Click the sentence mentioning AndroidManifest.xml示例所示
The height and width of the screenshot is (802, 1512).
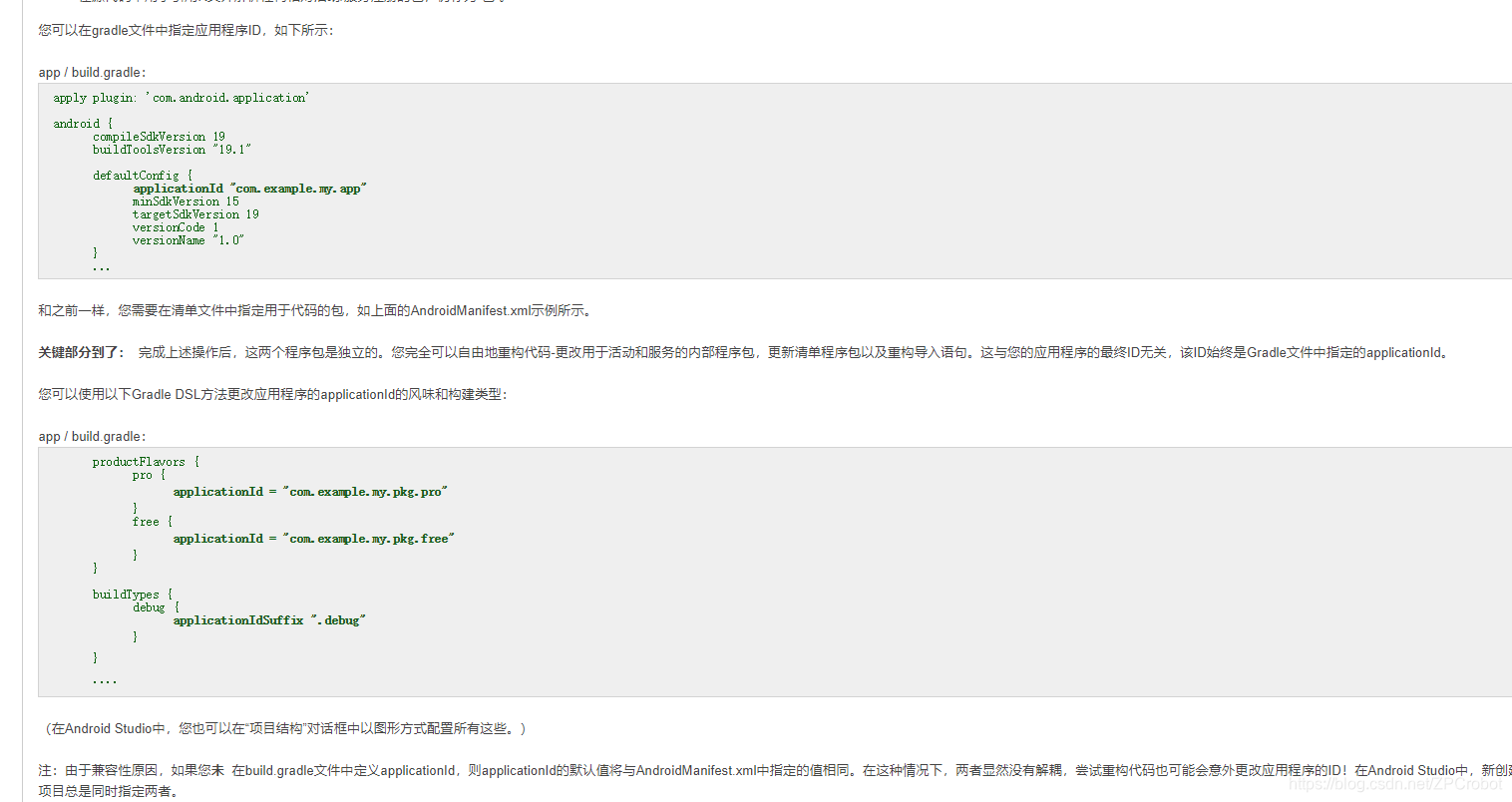point(317,310)
